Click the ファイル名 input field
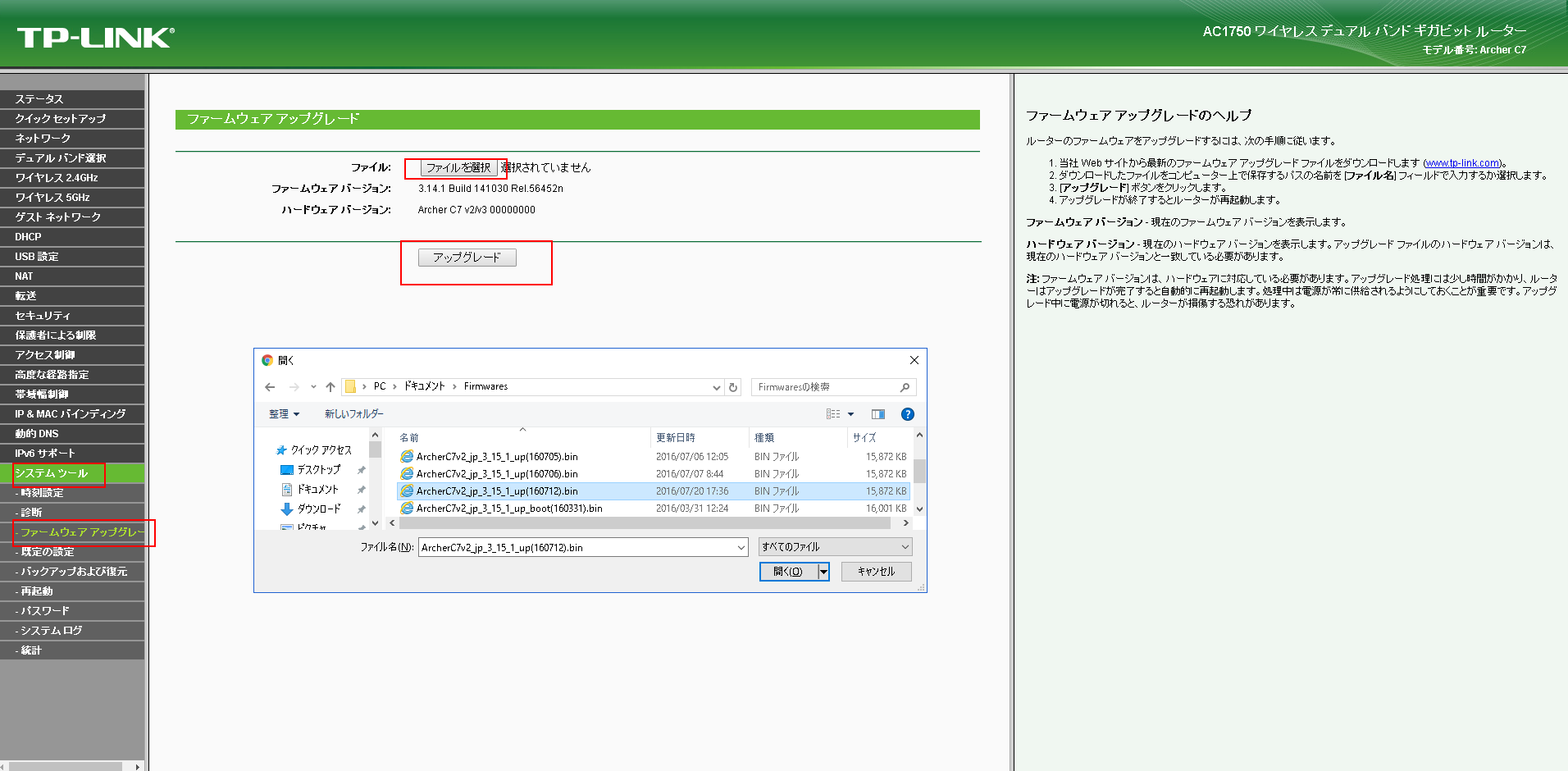Screen dimensions: 1568x771 coord(577,547)
